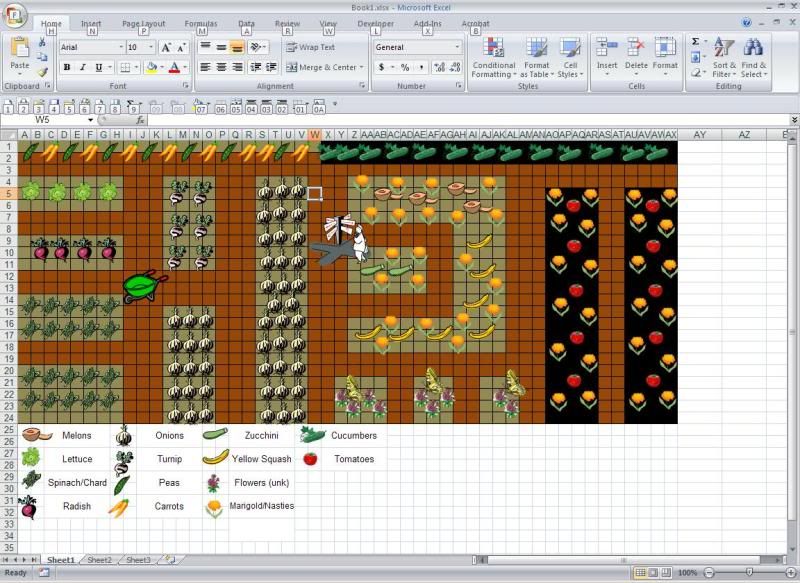Decrease cell indent
The width and height of the screenshot is (800, 583).
256,67
